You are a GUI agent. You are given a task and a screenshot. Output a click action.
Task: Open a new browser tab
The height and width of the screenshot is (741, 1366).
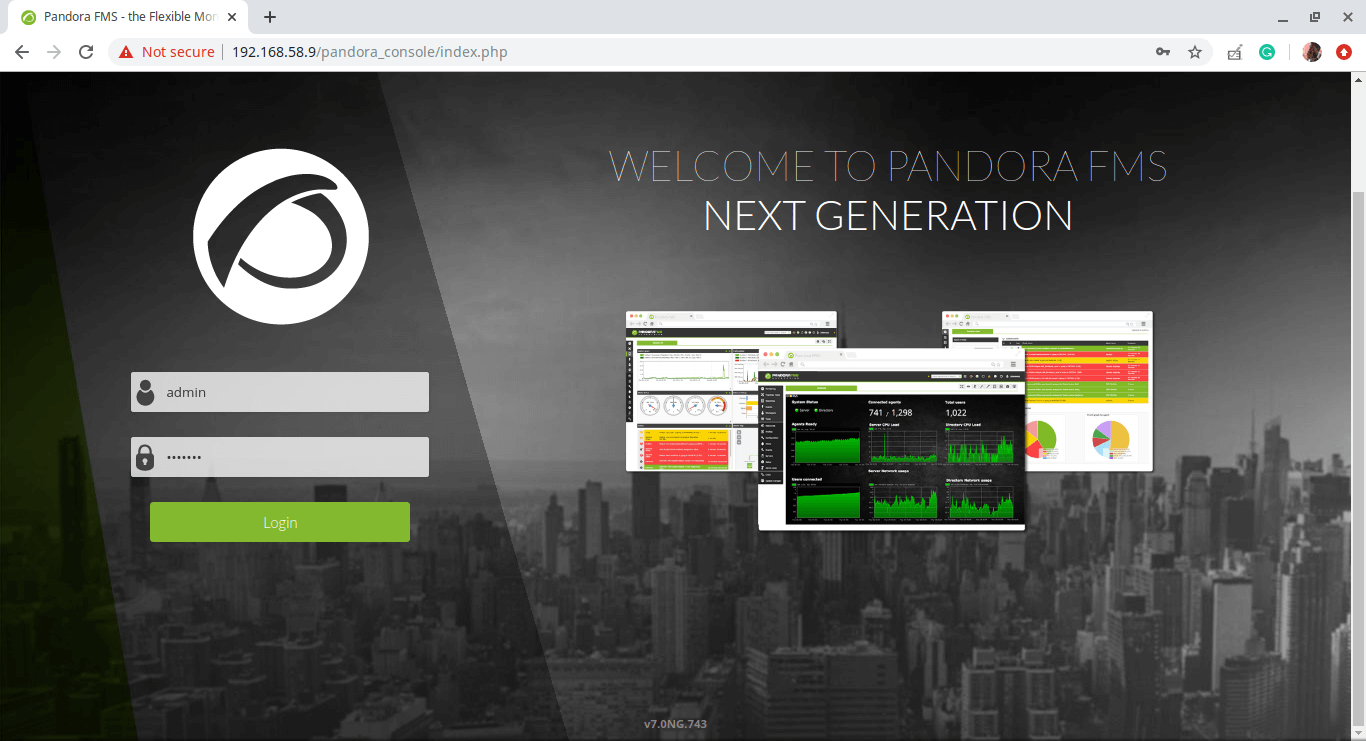[x=270, y=17]
